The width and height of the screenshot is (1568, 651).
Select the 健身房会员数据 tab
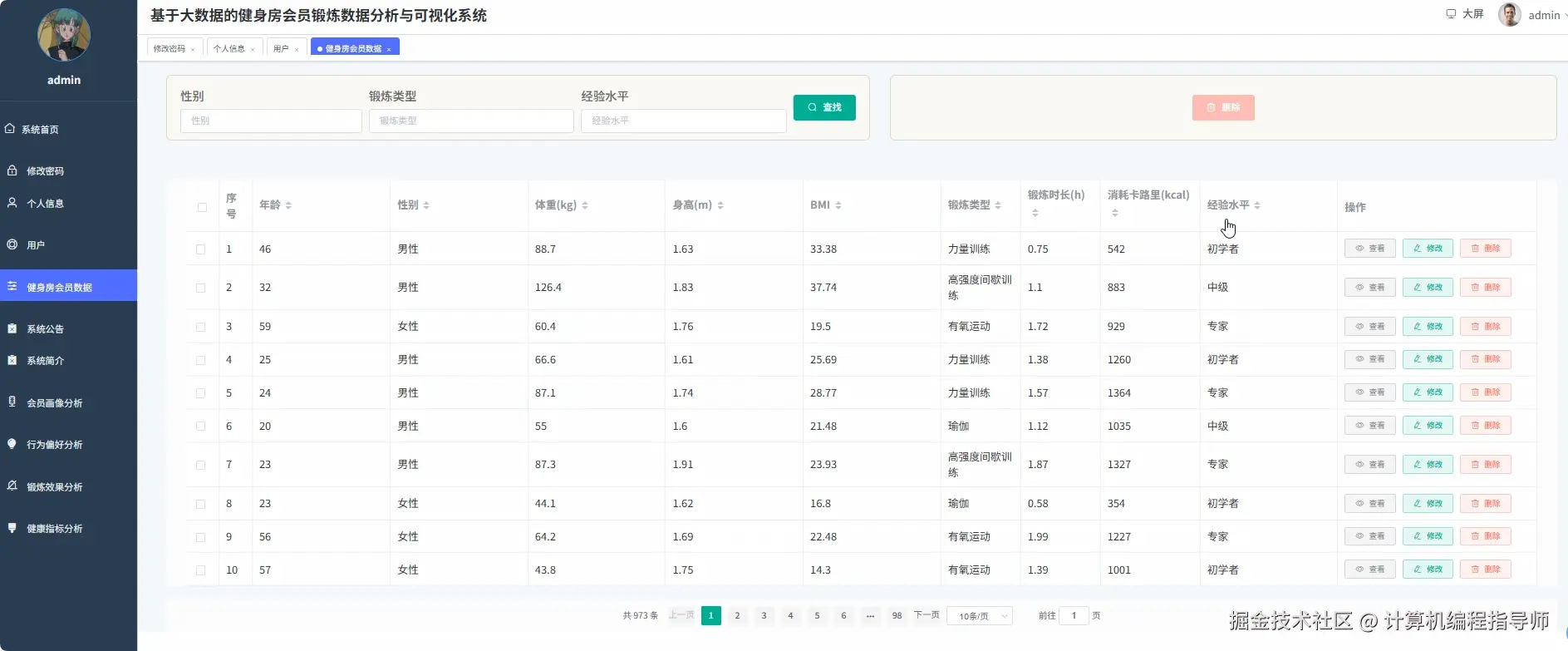[x=353, y=49]
